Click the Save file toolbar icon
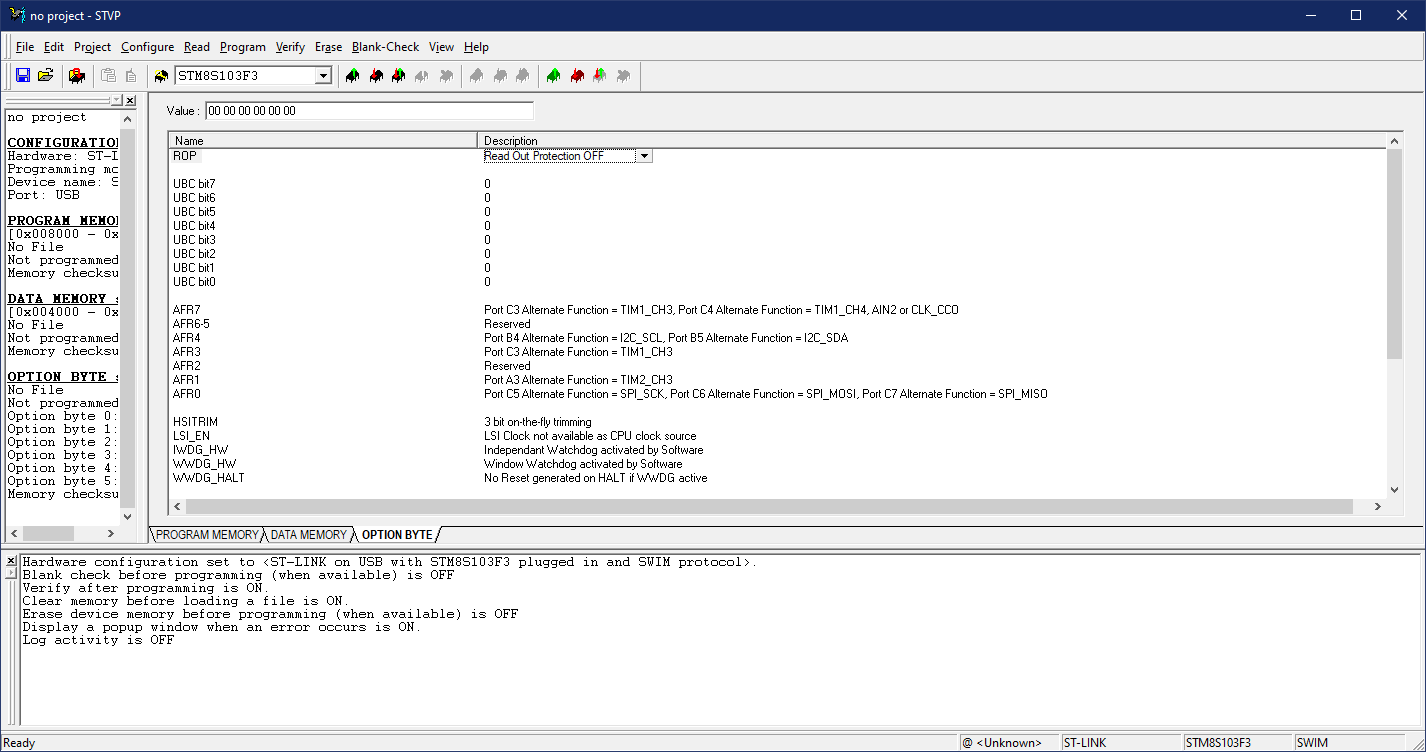 coord(23,76)
